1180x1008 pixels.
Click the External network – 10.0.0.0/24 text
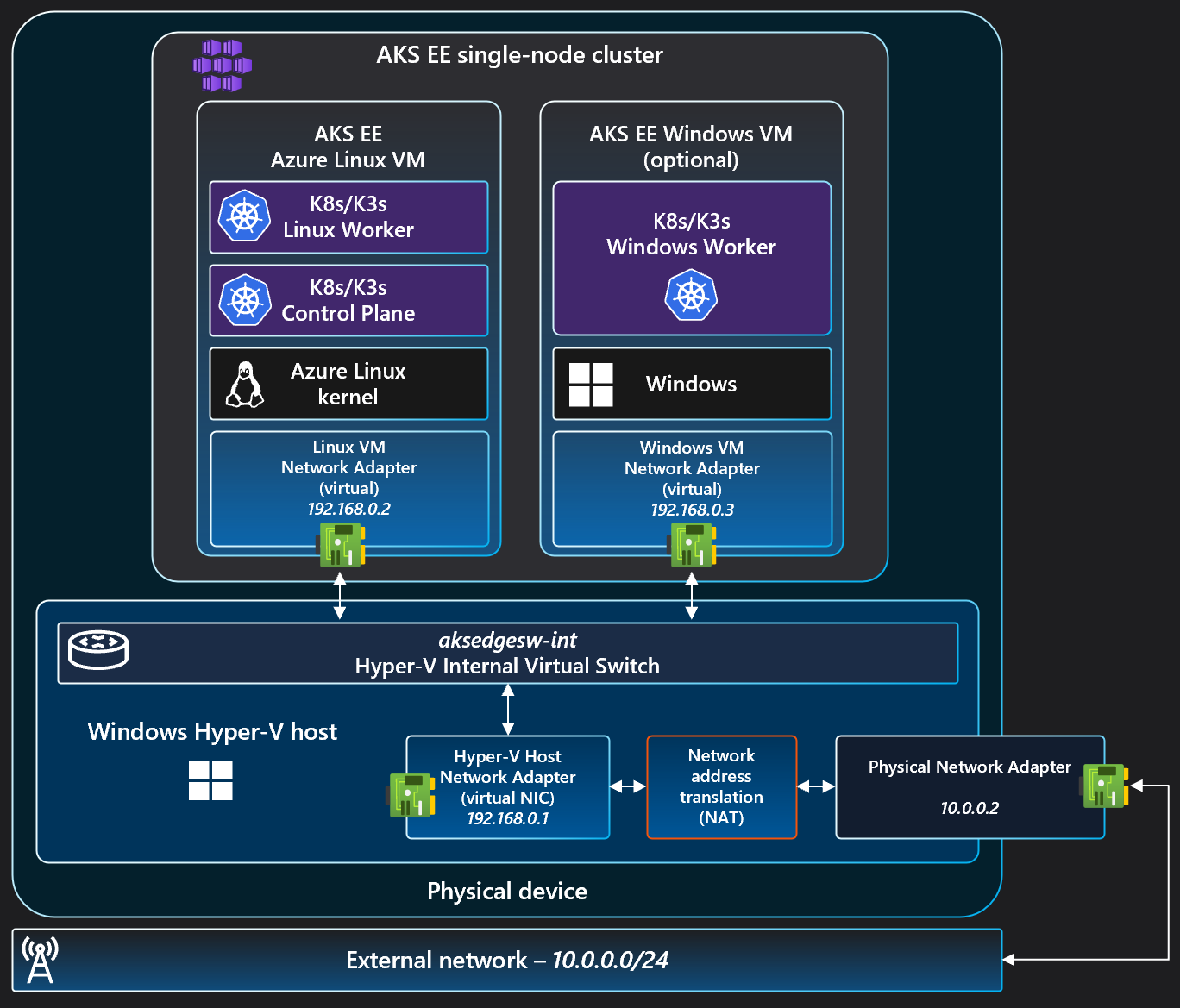507,960
